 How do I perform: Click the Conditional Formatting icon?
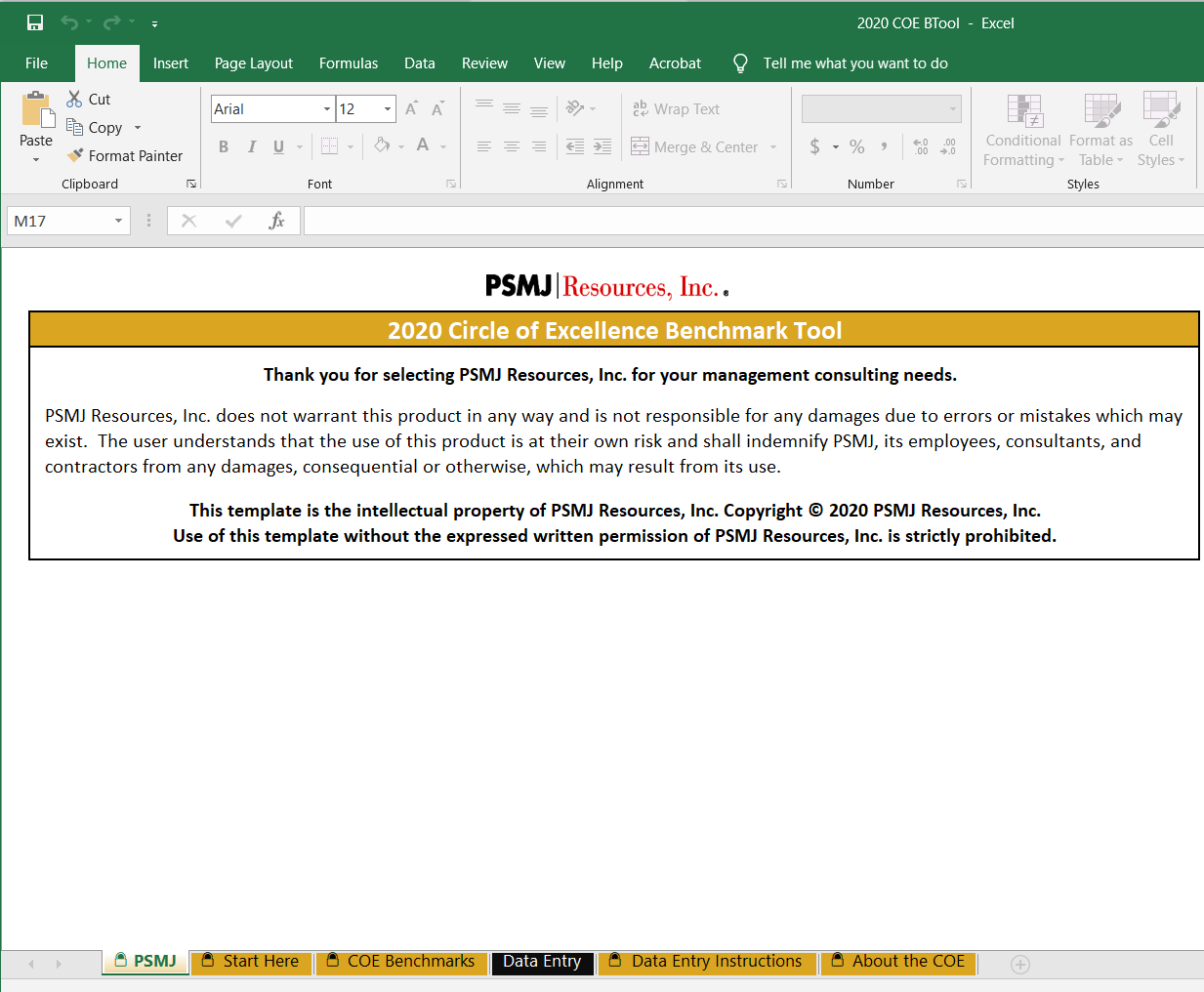[x=1024, y=111]
